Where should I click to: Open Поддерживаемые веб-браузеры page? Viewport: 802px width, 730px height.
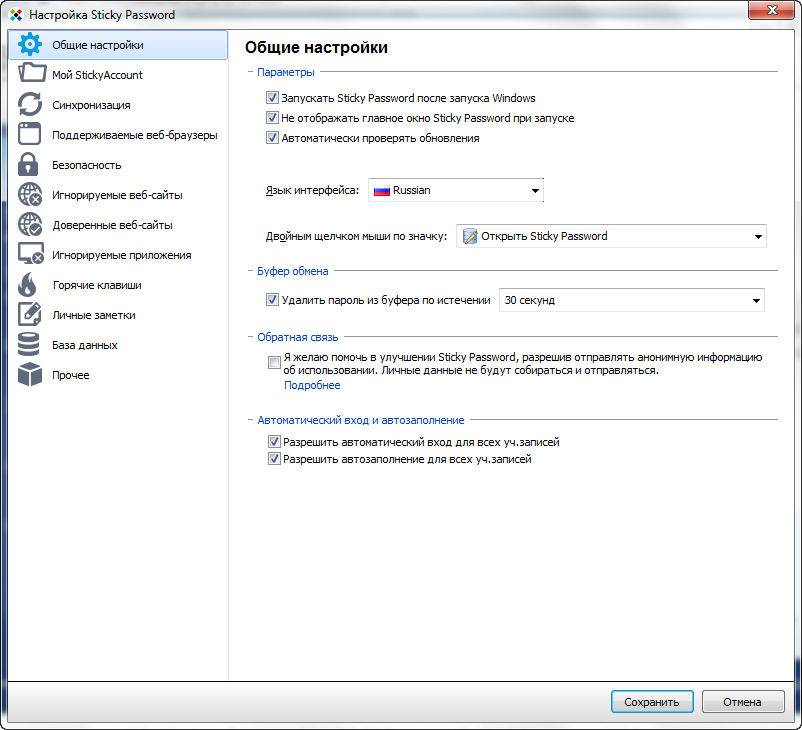(118, 135)
